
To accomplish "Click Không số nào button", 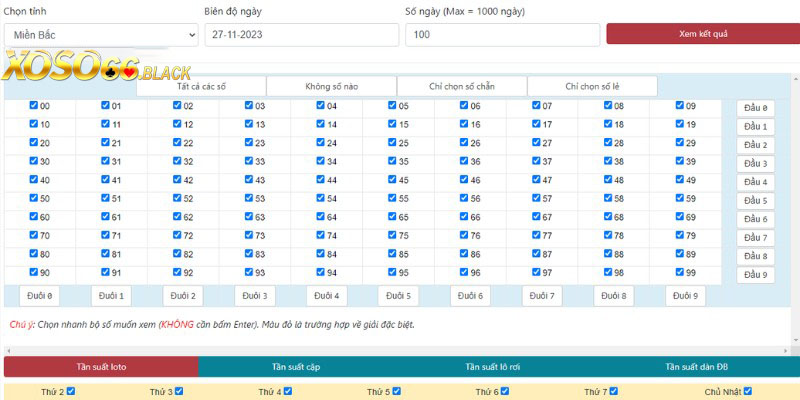I will pos(332,86).
